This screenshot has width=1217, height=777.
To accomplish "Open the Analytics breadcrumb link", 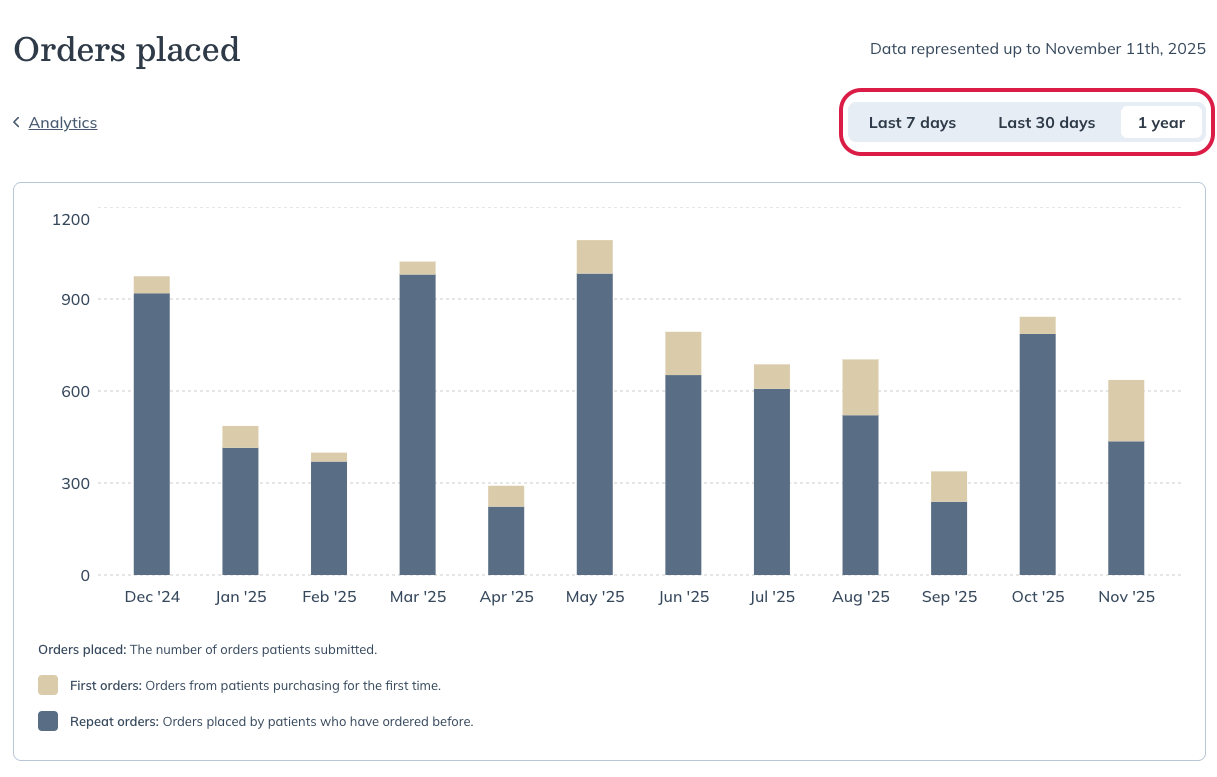I will [x=63, y=122].
